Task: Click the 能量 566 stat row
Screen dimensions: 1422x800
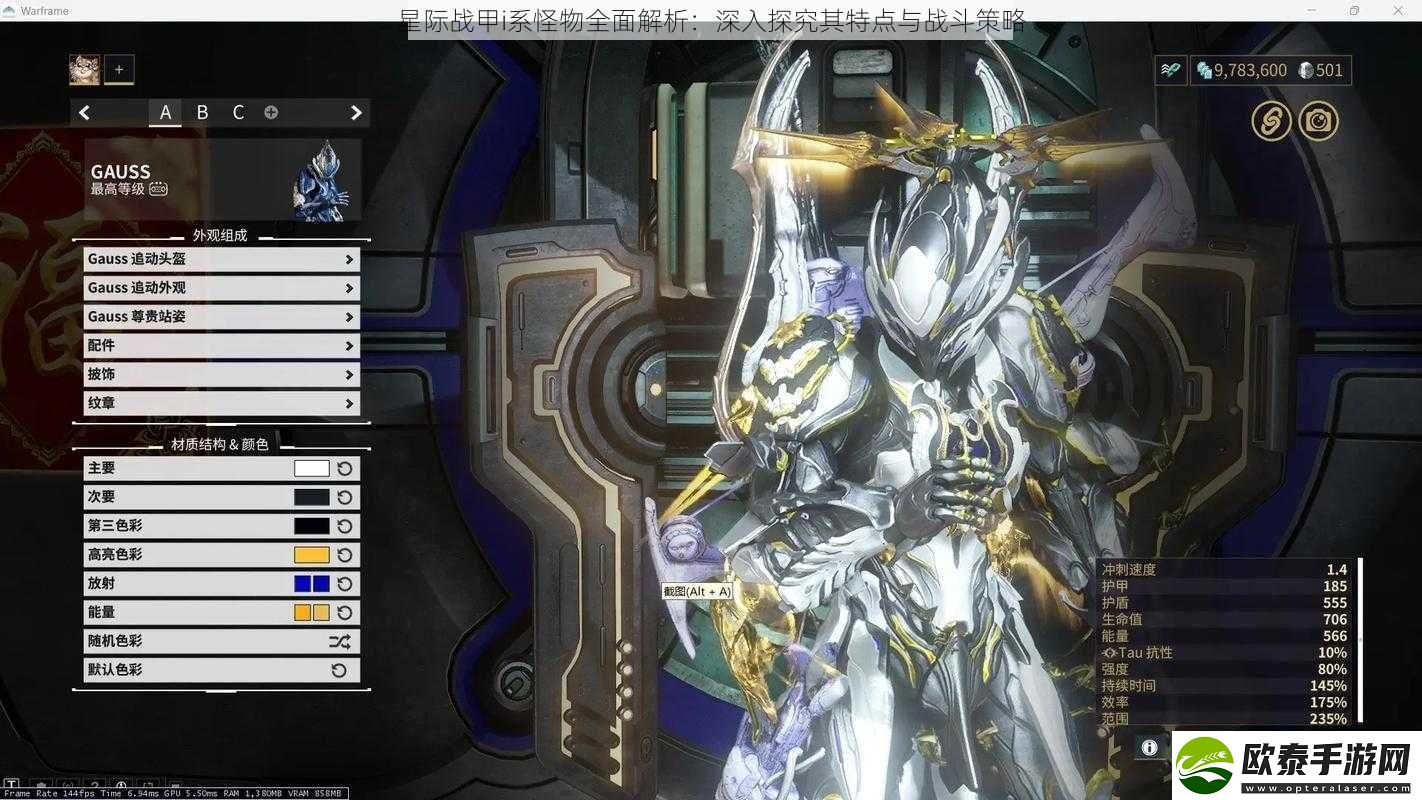Action: click(x=1224, y=636)
